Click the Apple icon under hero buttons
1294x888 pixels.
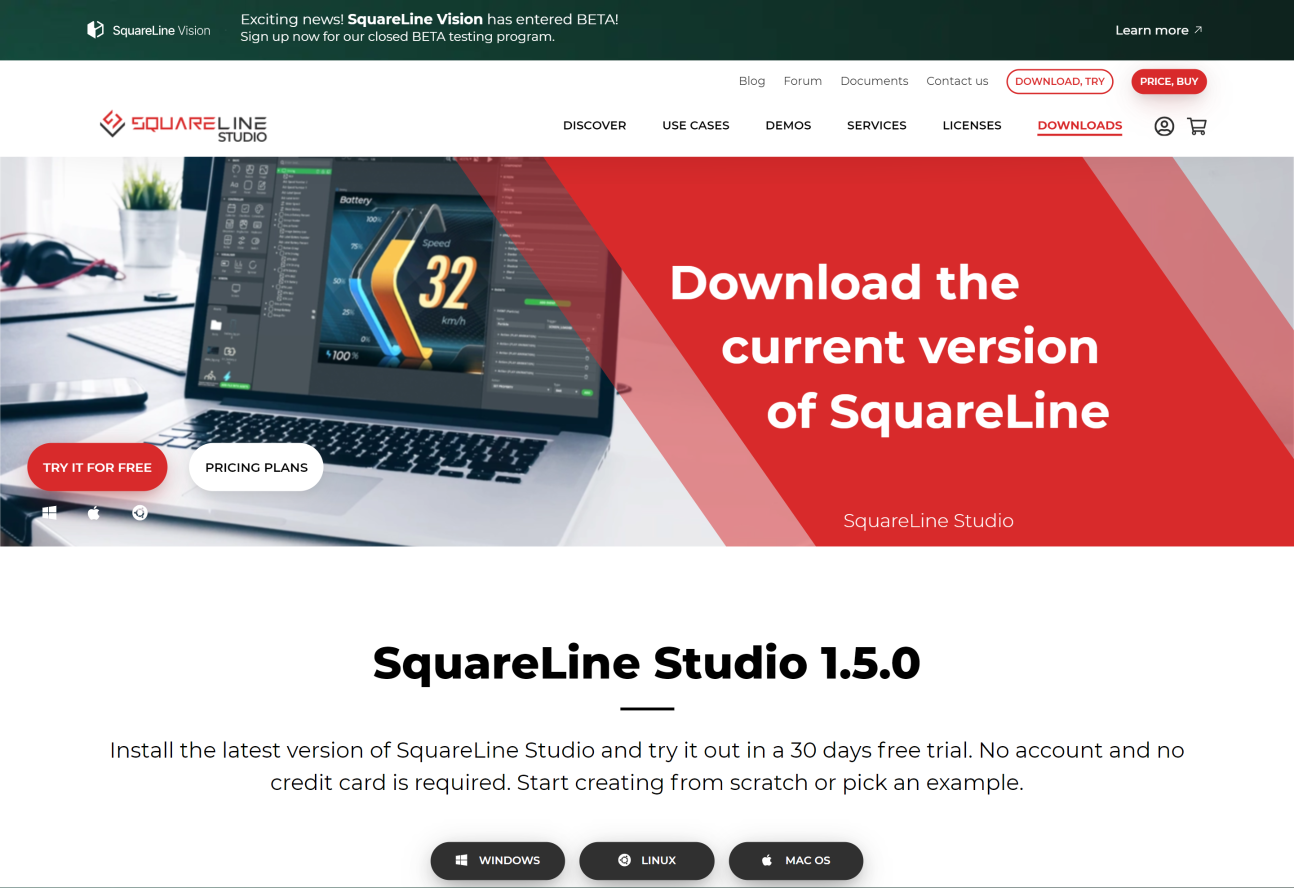pos(94,512)
